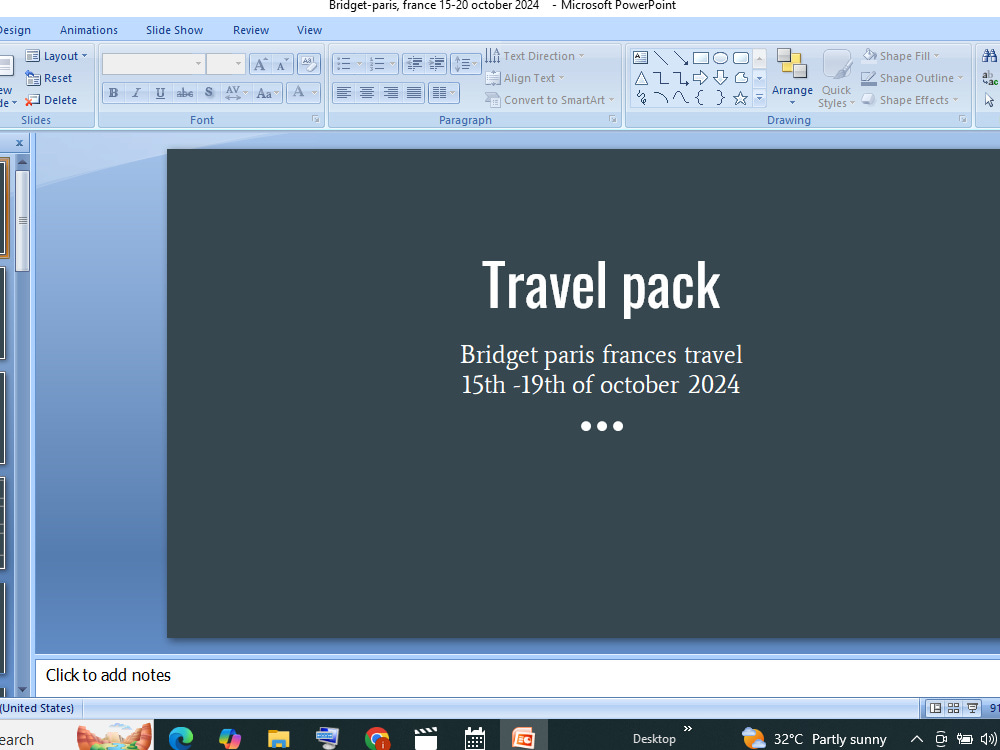Open Text Direction menu
1000x750 pixels.
click(534, 56)
